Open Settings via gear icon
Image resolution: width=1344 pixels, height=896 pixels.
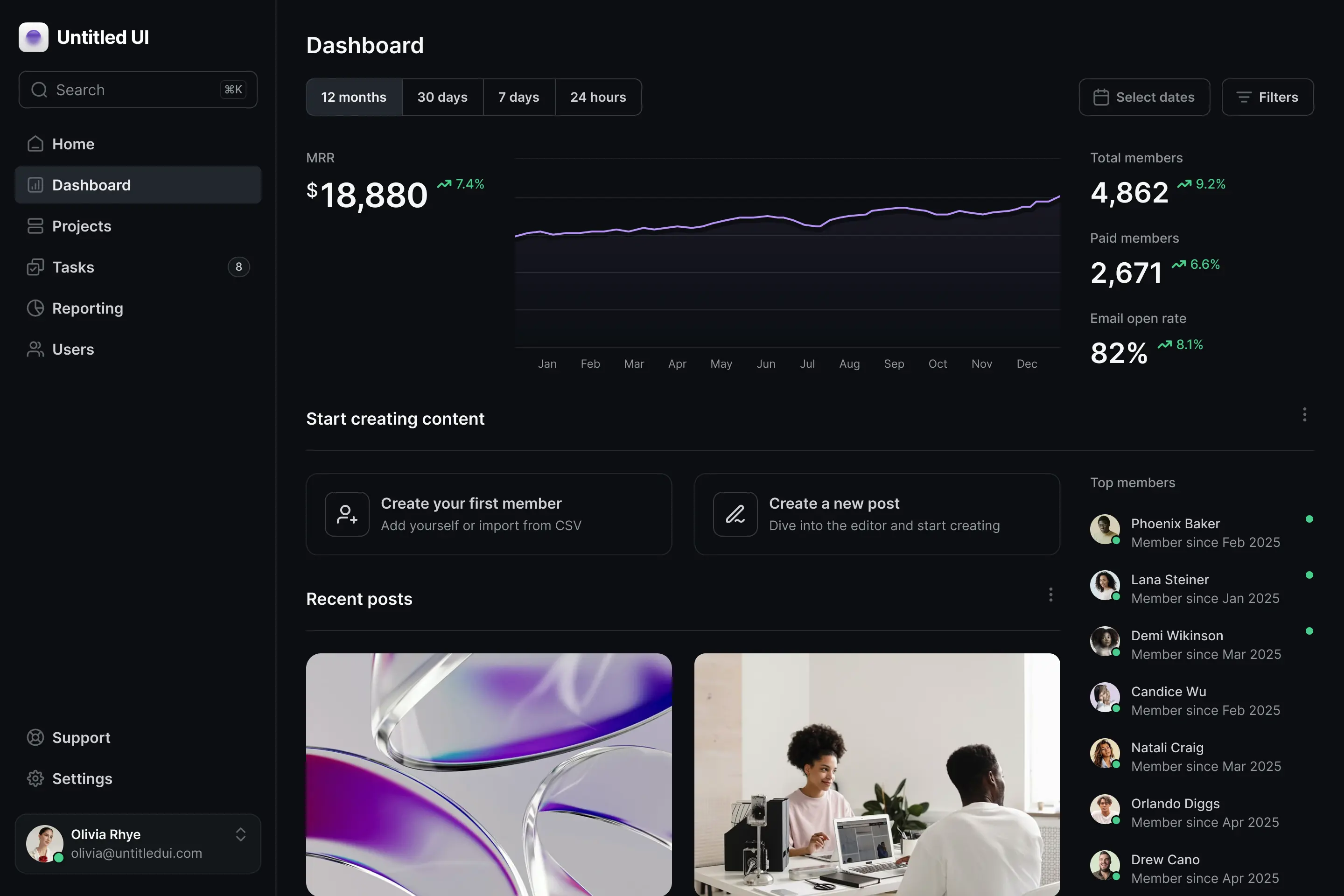(35, 778)
